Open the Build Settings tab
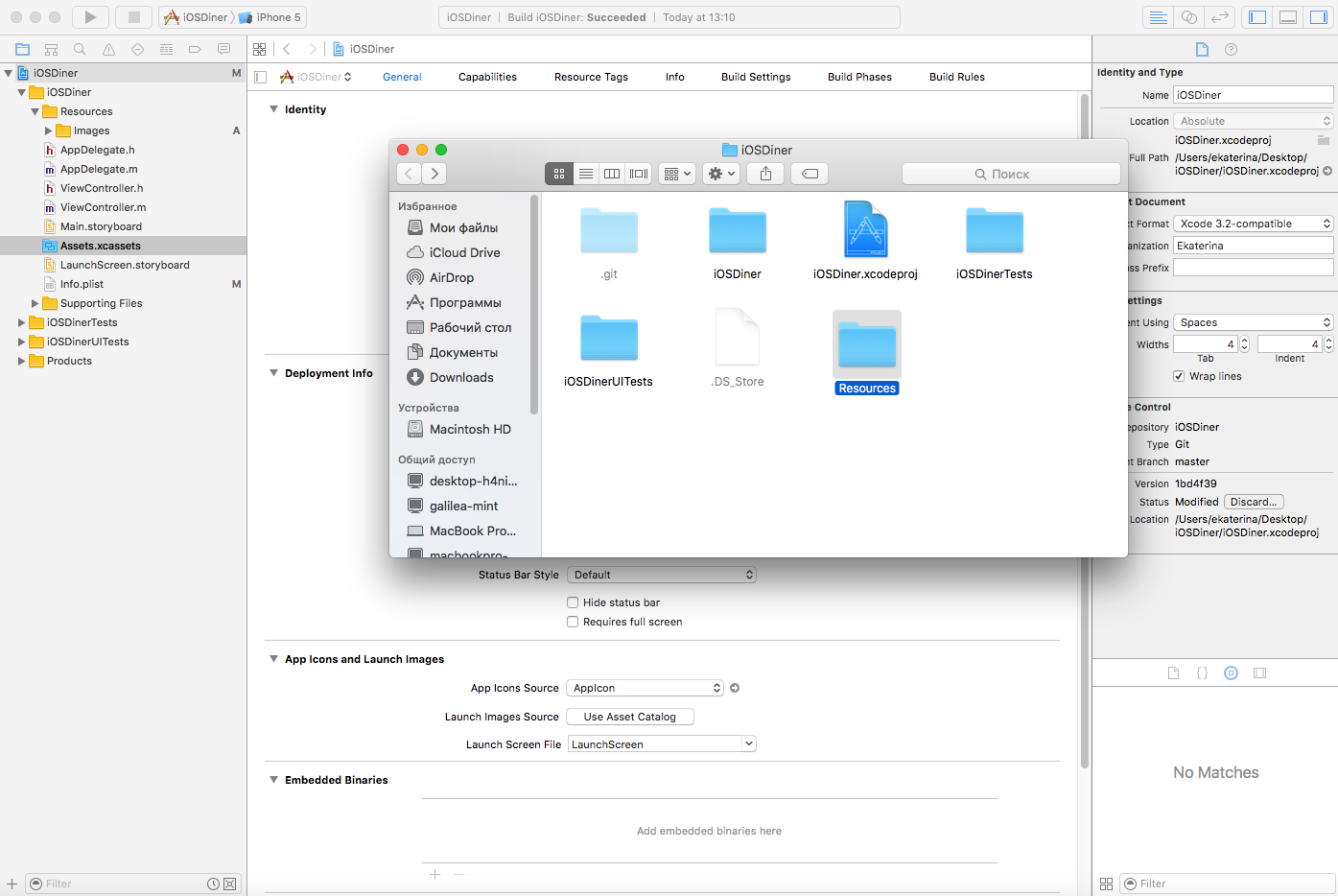 [x=756, y=77]
